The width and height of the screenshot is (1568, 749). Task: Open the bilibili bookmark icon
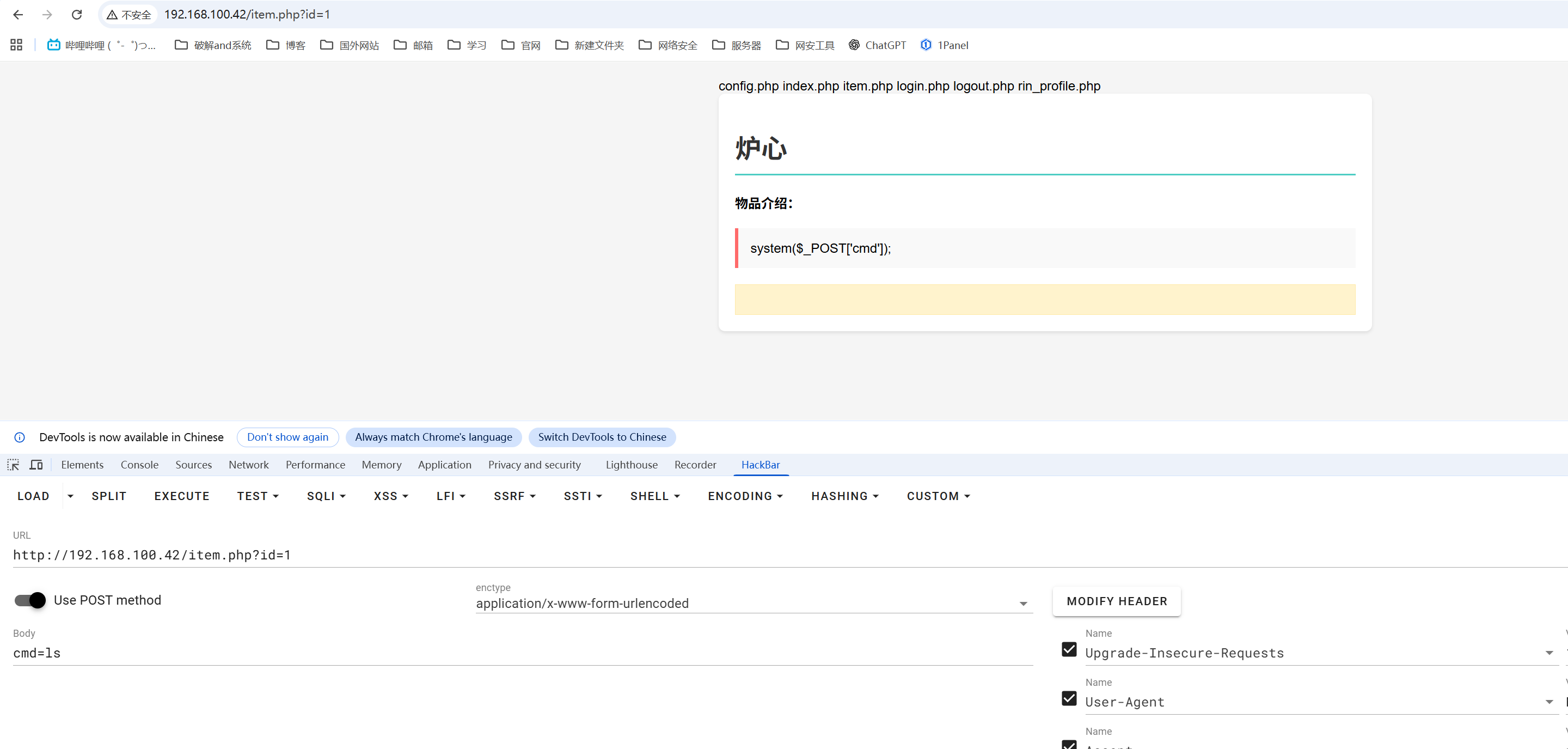pos(53,45)
